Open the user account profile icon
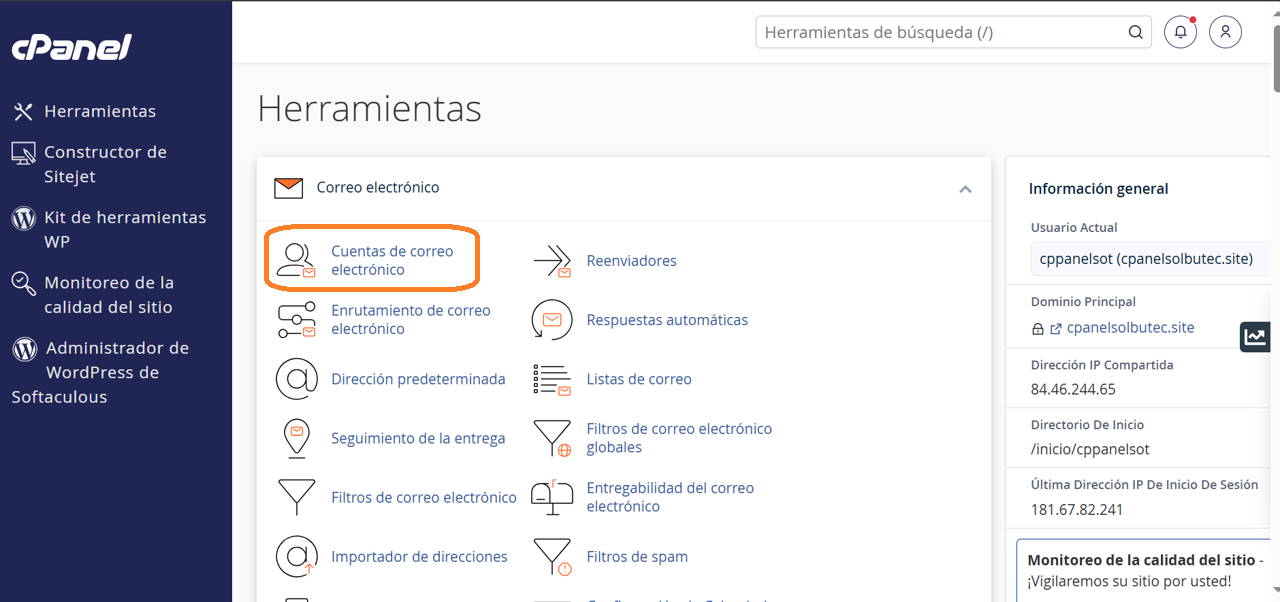Screen dimensions: 1280x602 click(1225, 32)
